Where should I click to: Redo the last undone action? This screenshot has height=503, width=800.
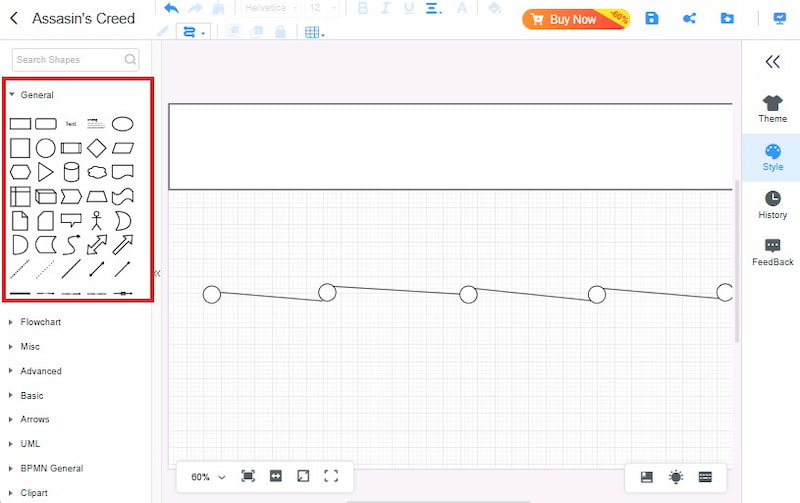pos(195,8)
